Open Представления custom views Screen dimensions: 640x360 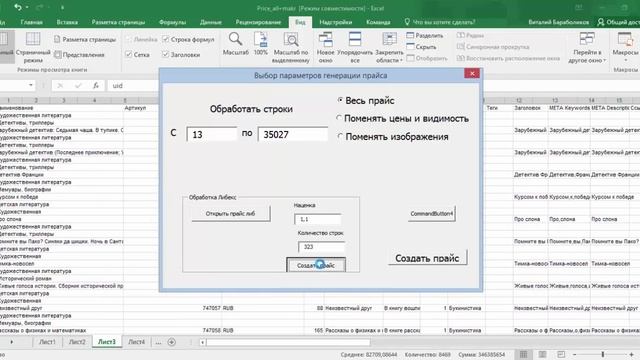coord(80,55)
